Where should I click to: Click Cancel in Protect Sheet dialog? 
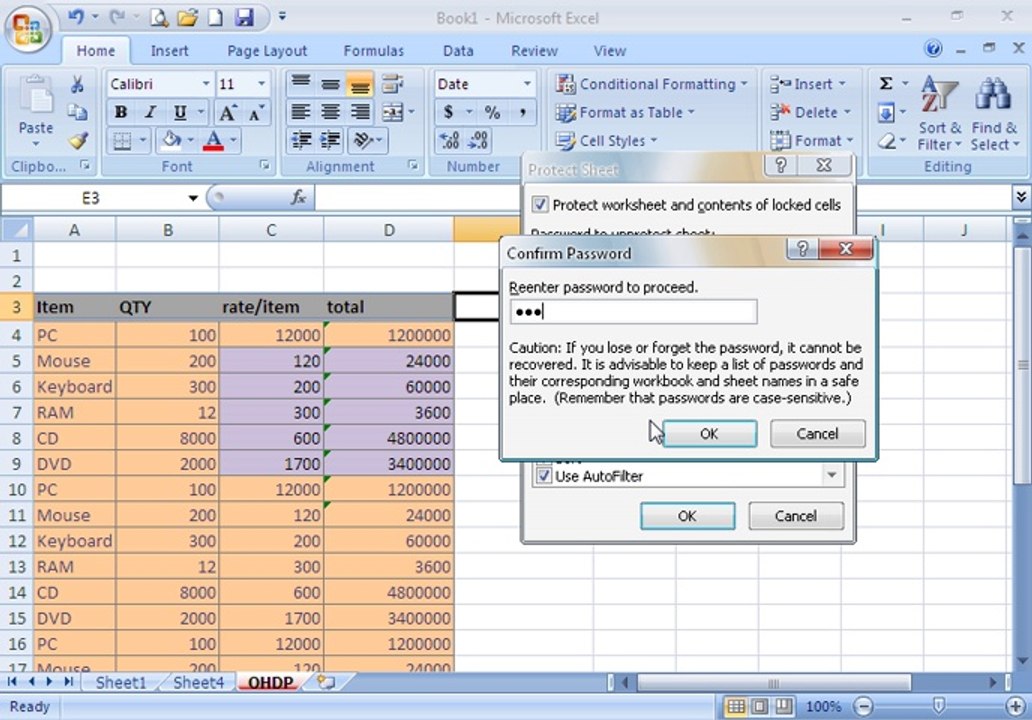(796, 516)
